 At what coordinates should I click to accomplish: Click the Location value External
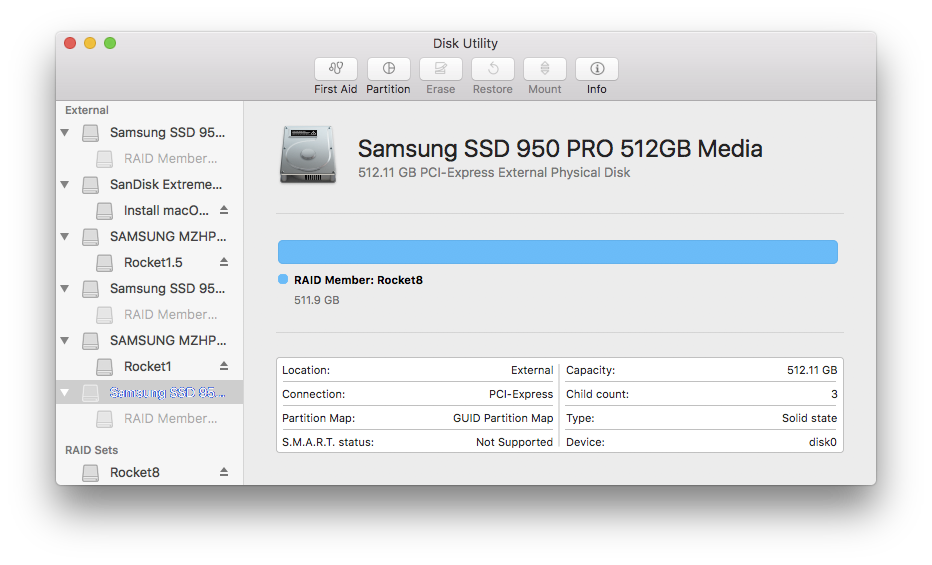[x=532, y=370]
